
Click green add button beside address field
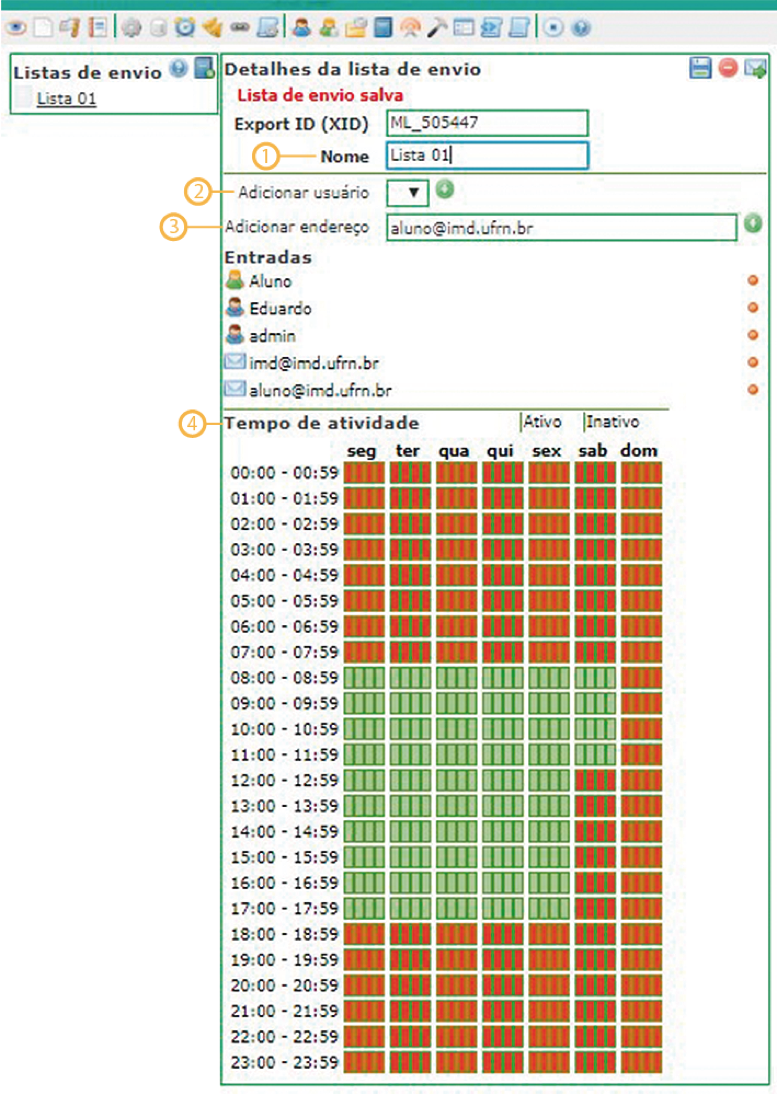coord(753,223)
